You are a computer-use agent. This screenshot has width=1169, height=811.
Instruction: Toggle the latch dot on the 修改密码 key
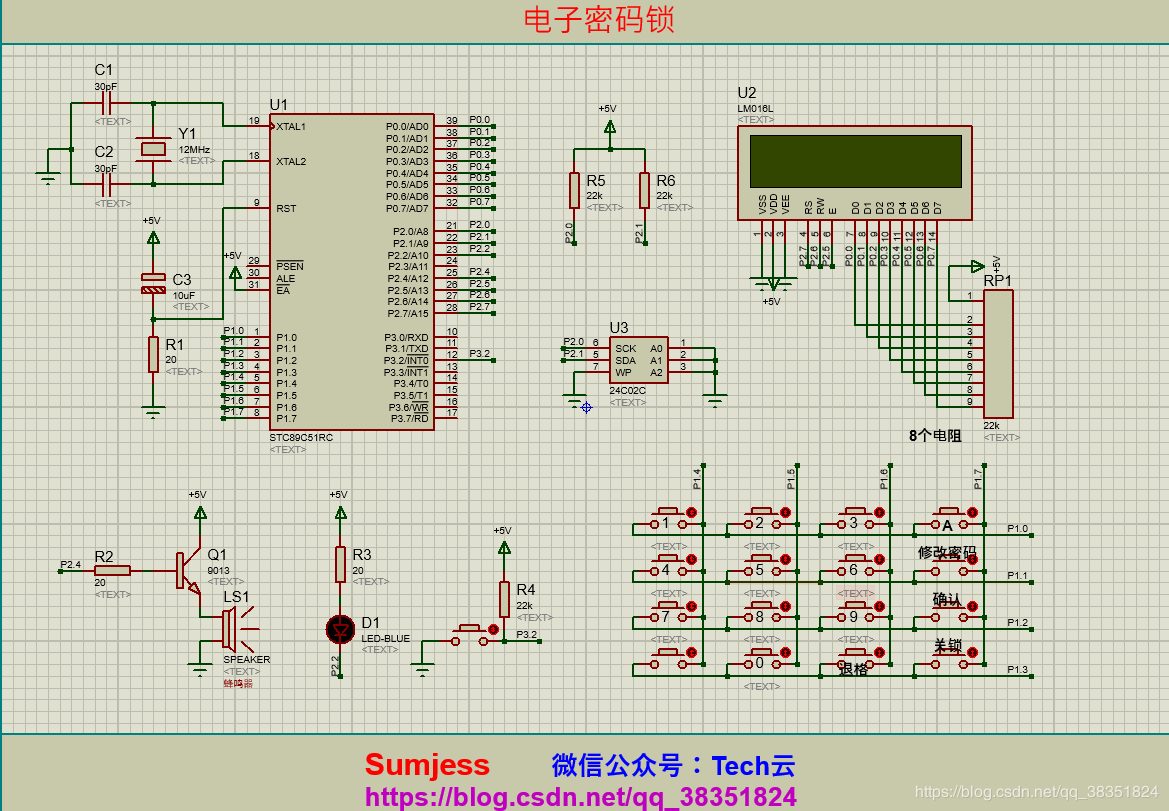[x=972, y=559]
